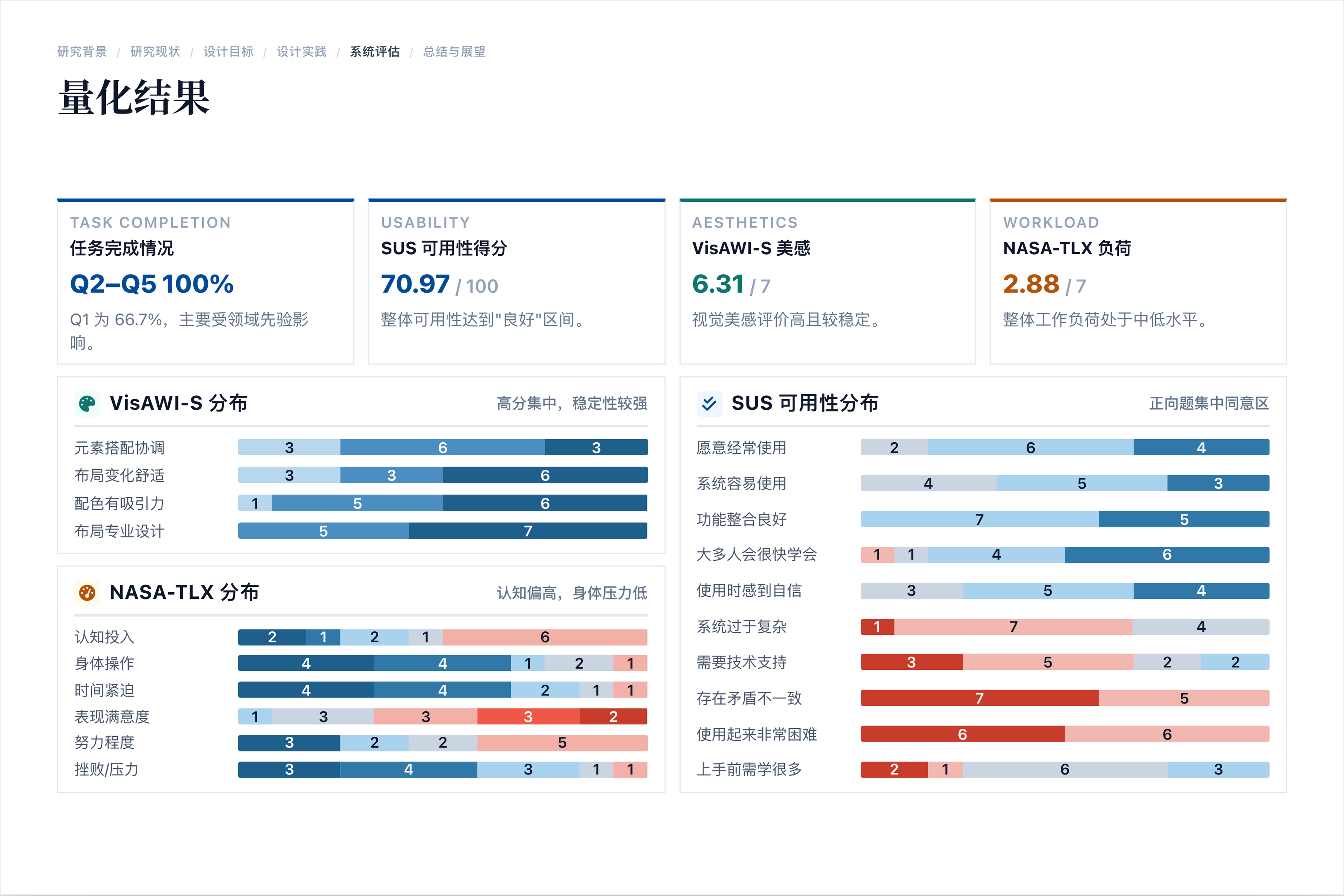This screenshot has width=1344, height=896.
Task: Click the palette icon beside VisAWI-S 分布
Action: point(87,403)
